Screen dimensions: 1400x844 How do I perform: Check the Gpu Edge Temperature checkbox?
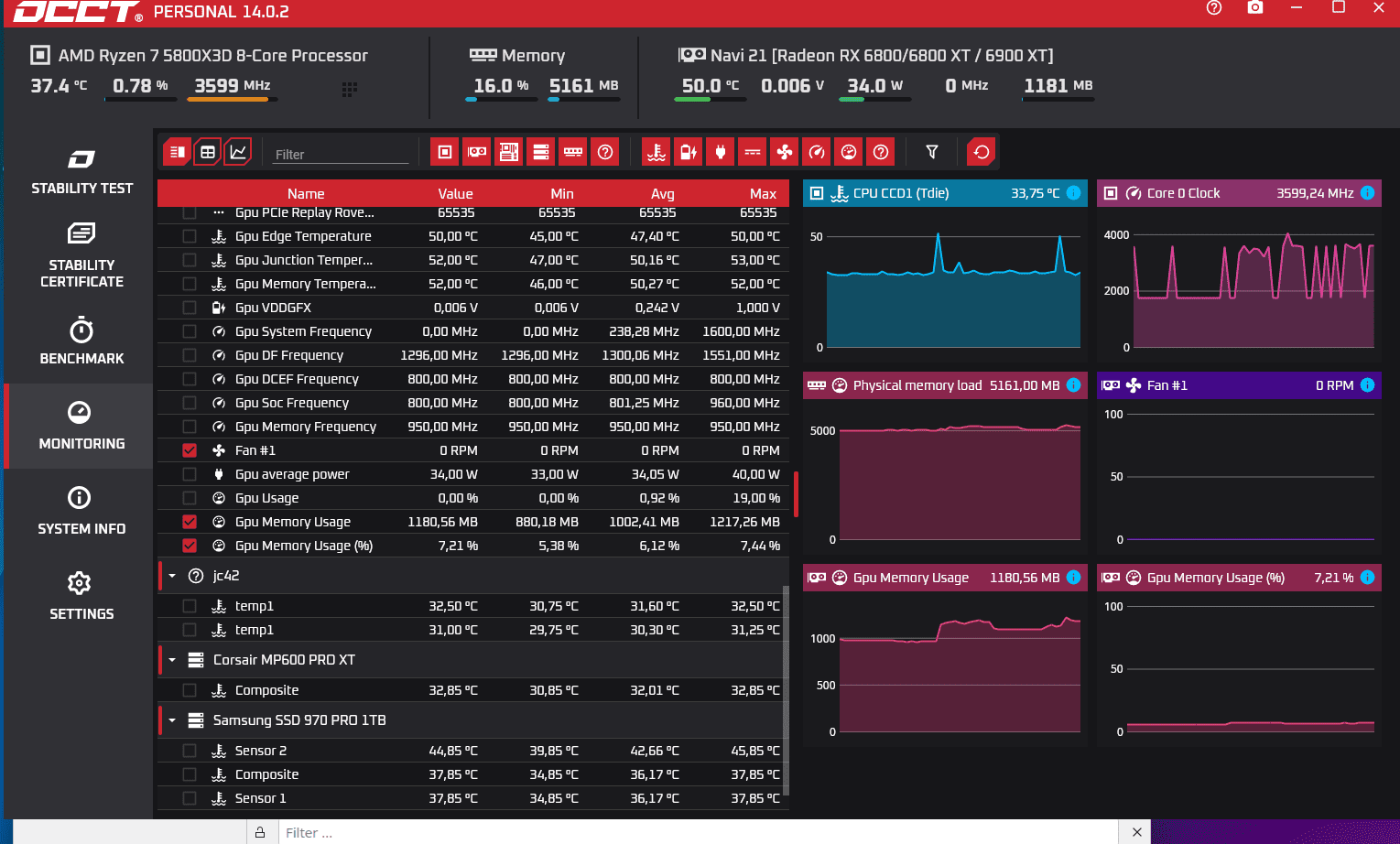click(x=190, y=236)
